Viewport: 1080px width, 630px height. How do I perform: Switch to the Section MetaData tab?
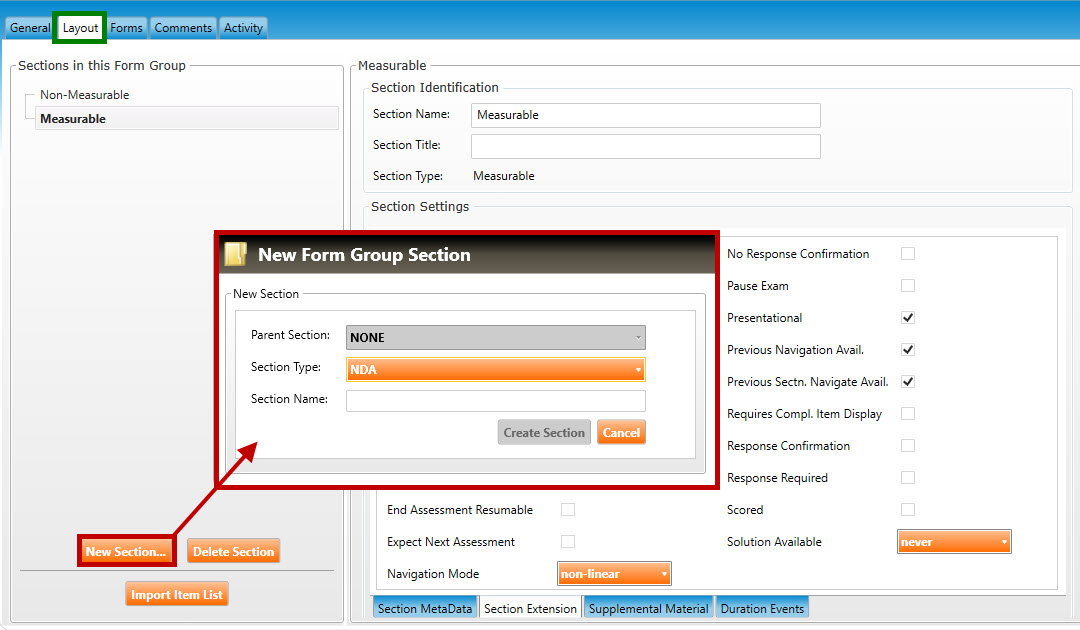[x=425, y=609]
